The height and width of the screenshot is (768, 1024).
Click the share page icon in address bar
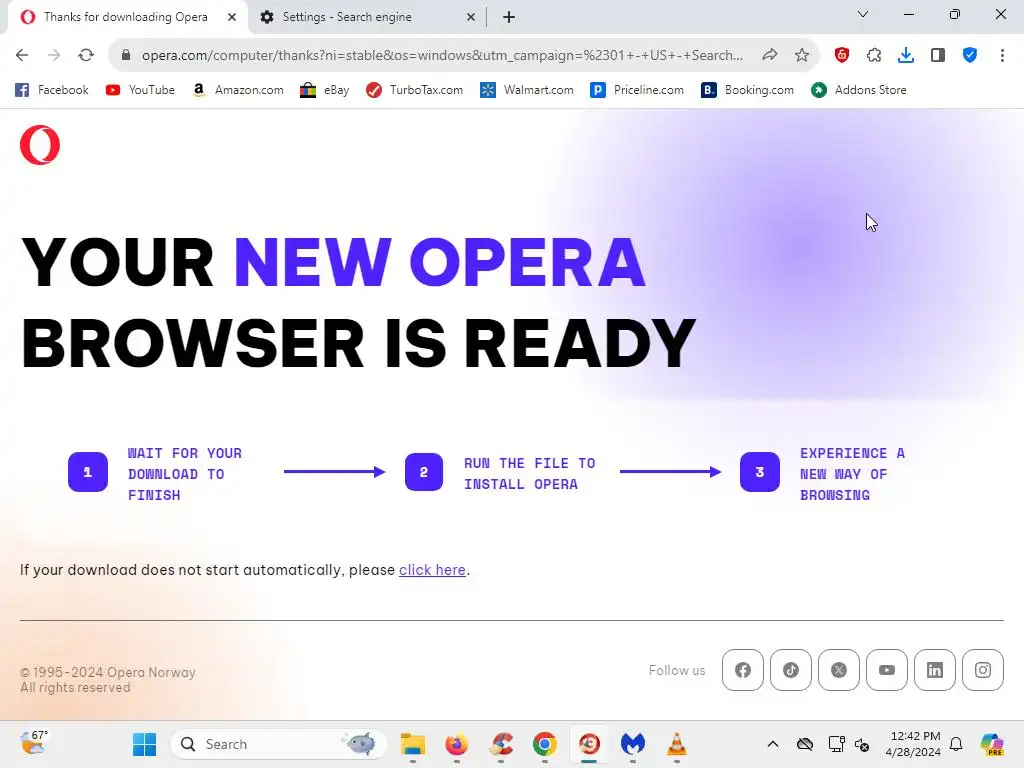coord(770,56)
